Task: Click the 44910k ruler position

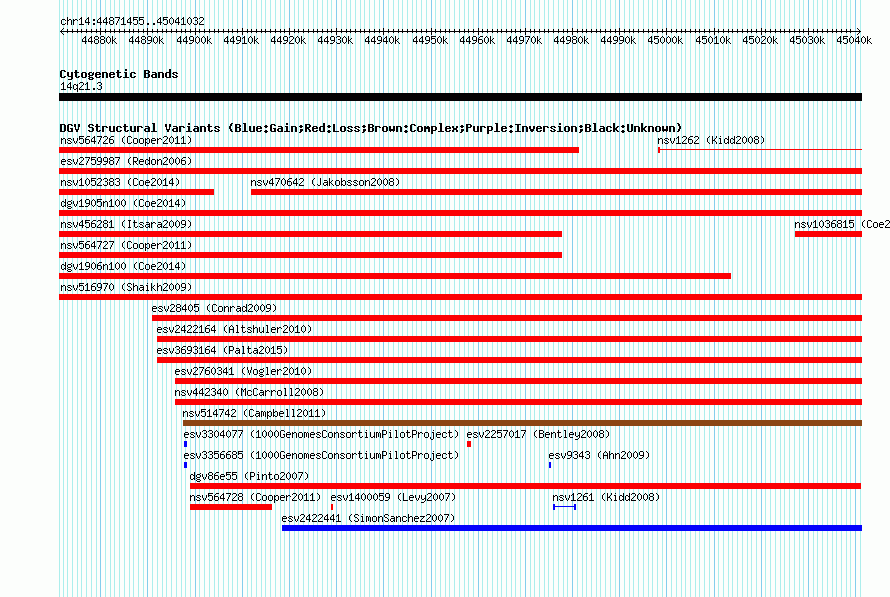Action: click(241, 40)
